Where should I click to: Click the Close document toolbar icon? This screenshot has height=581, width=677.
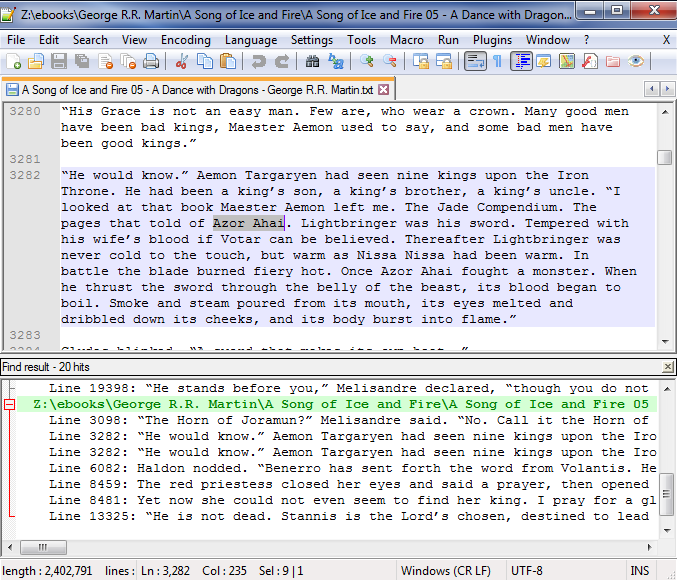click(105, 61)
